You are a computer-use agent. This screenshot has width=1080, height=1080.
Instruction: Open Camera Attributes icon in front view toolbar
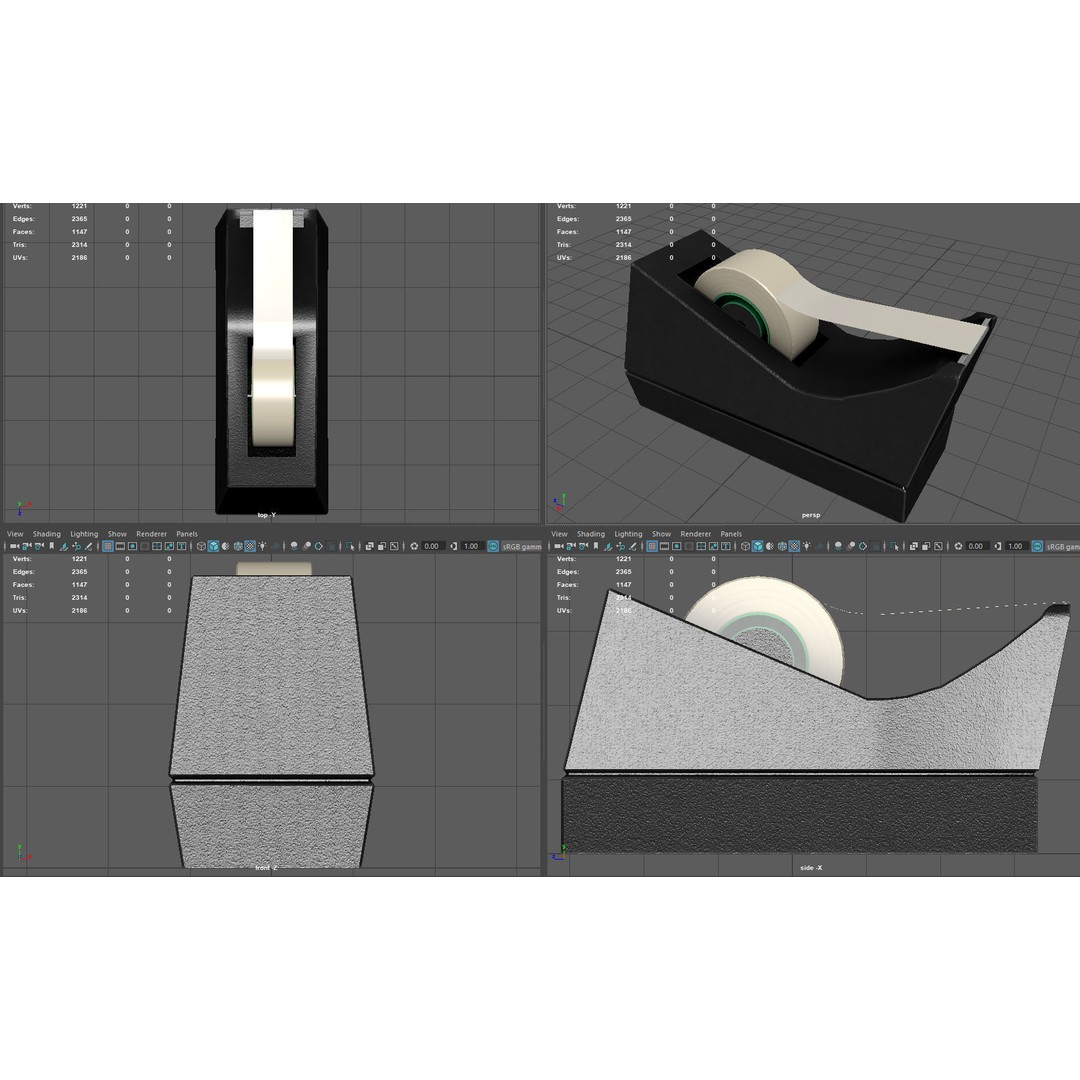point(39,546)
